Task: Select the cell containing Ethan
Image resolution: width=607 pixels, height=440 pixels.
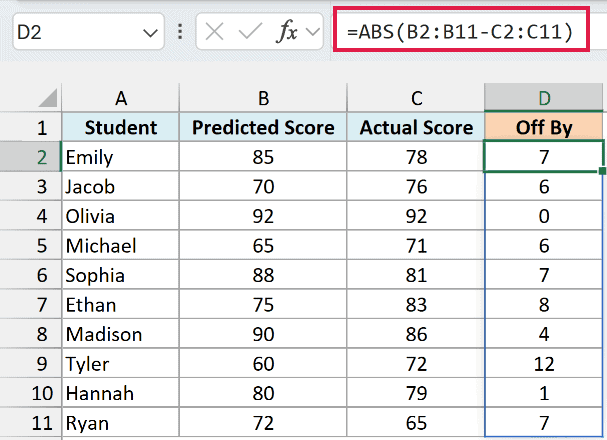Action: [120, 304]
